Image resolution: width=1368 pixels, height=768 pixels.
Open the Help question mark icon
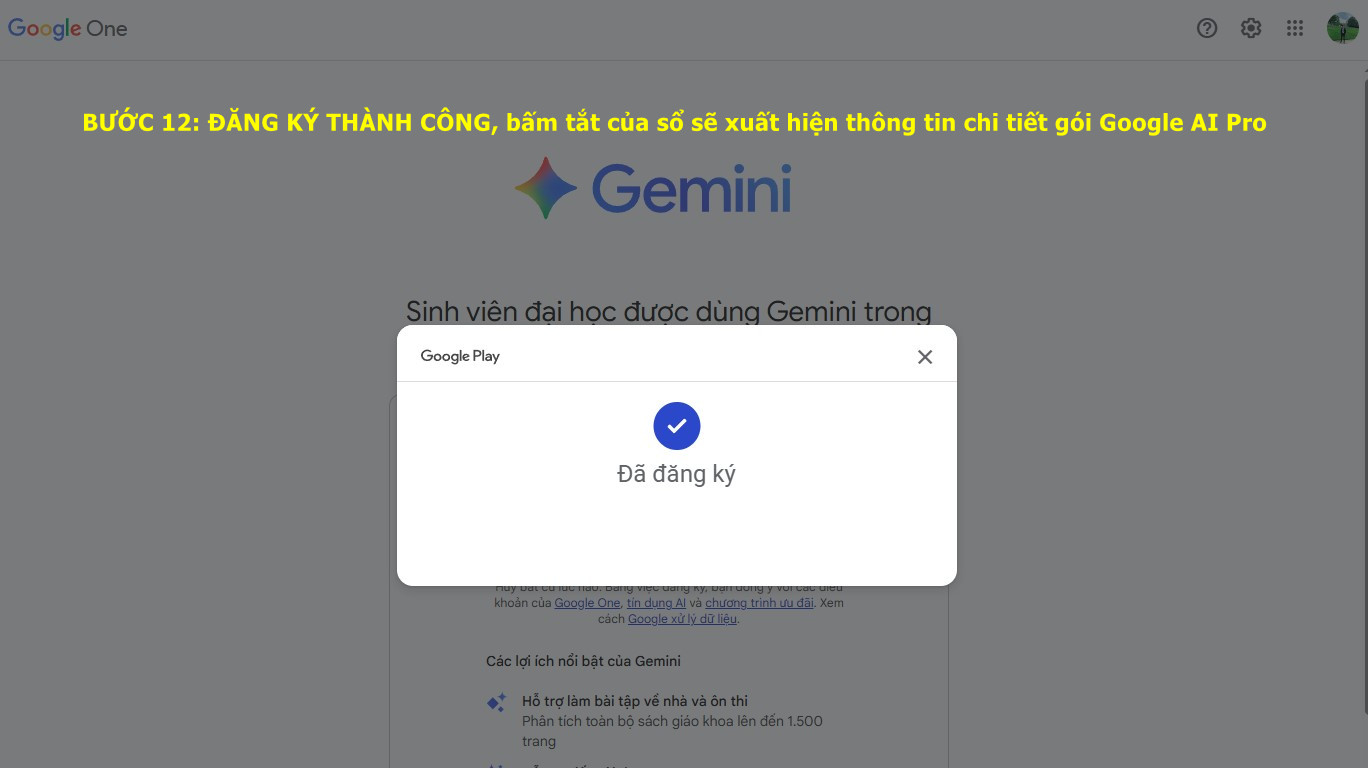(1207, 28)
